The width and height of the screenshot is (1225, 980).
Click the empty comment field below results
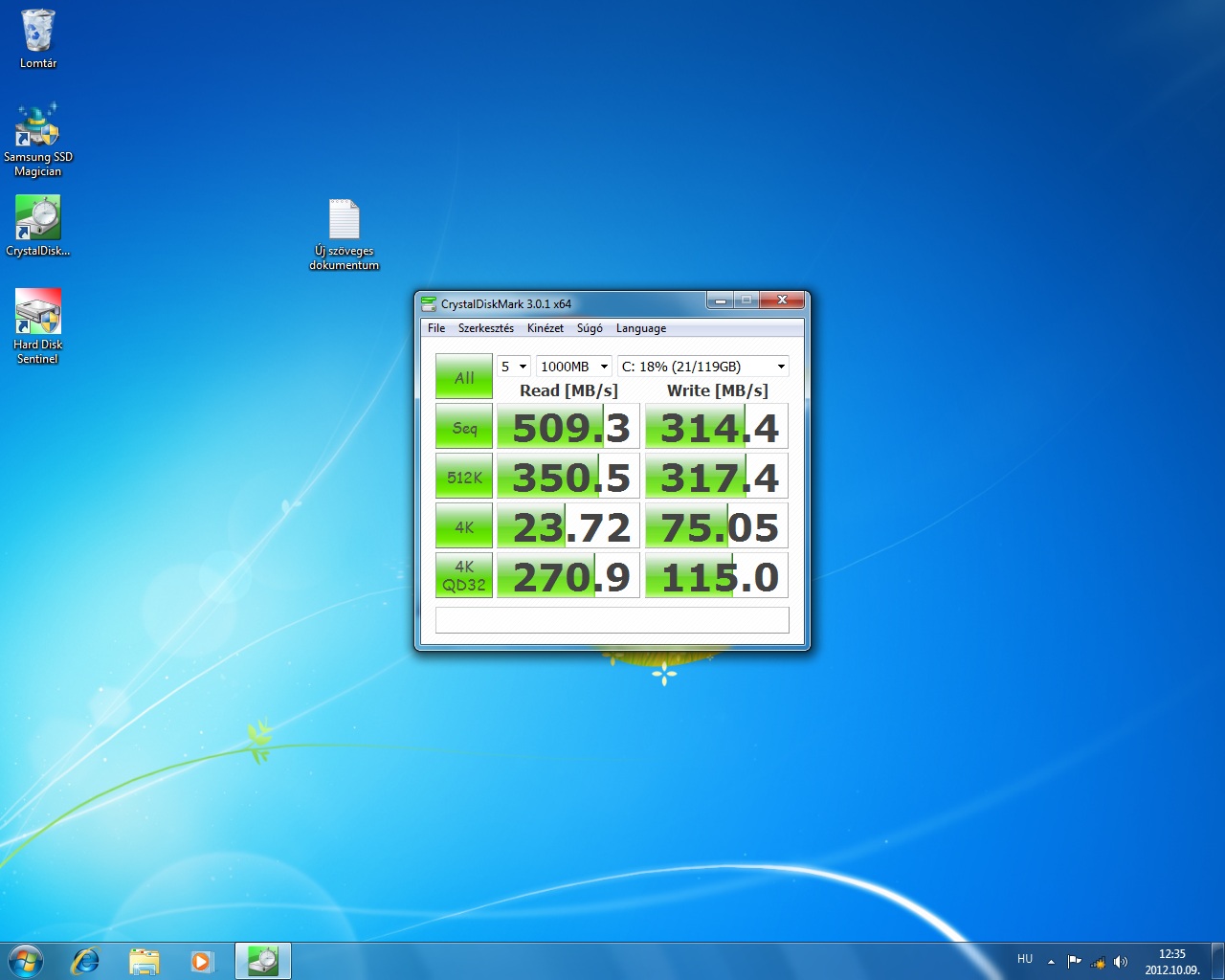point(612,619)
